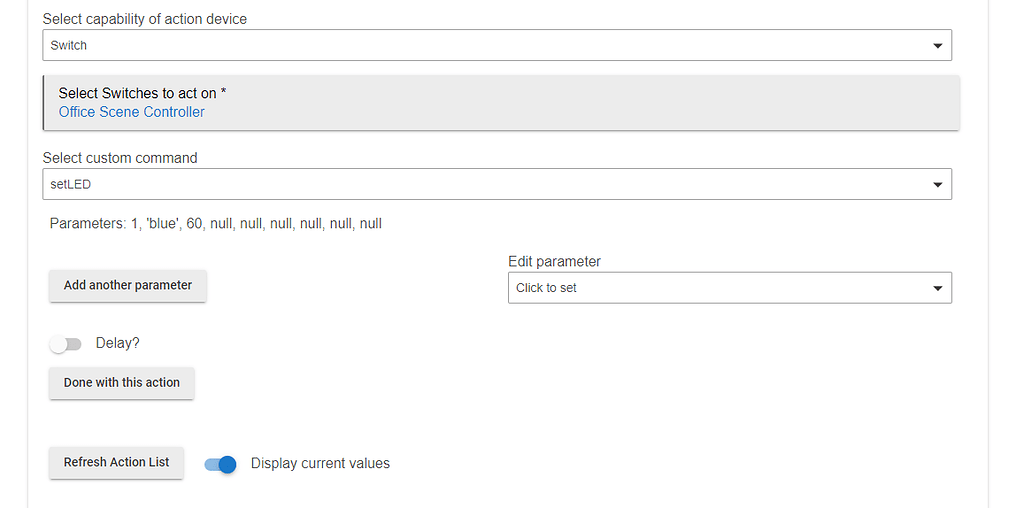This screenshot has width=1024, height=508.
Task: Disable the Display current values switch
Action: pos(220,464)
